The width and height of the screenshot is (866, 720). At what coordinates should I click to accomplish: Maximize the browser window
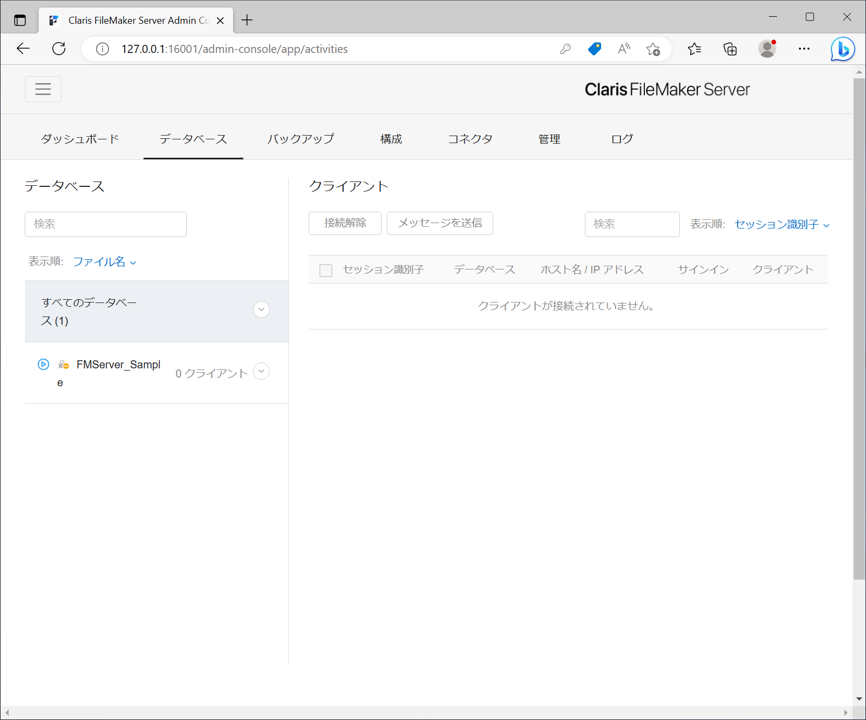tap(810, 17)
